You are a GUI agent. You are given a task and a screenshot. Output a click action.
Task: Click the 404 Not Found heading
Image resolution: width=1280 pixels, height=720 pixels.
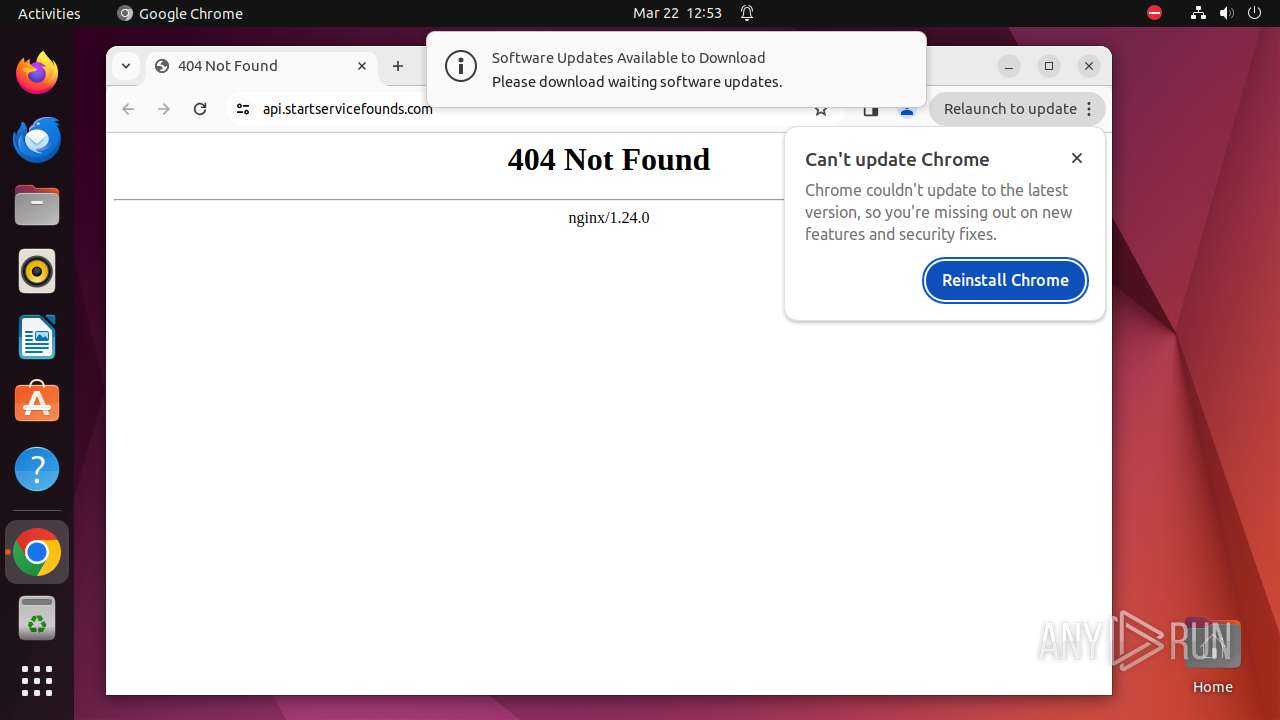point(608,159)
